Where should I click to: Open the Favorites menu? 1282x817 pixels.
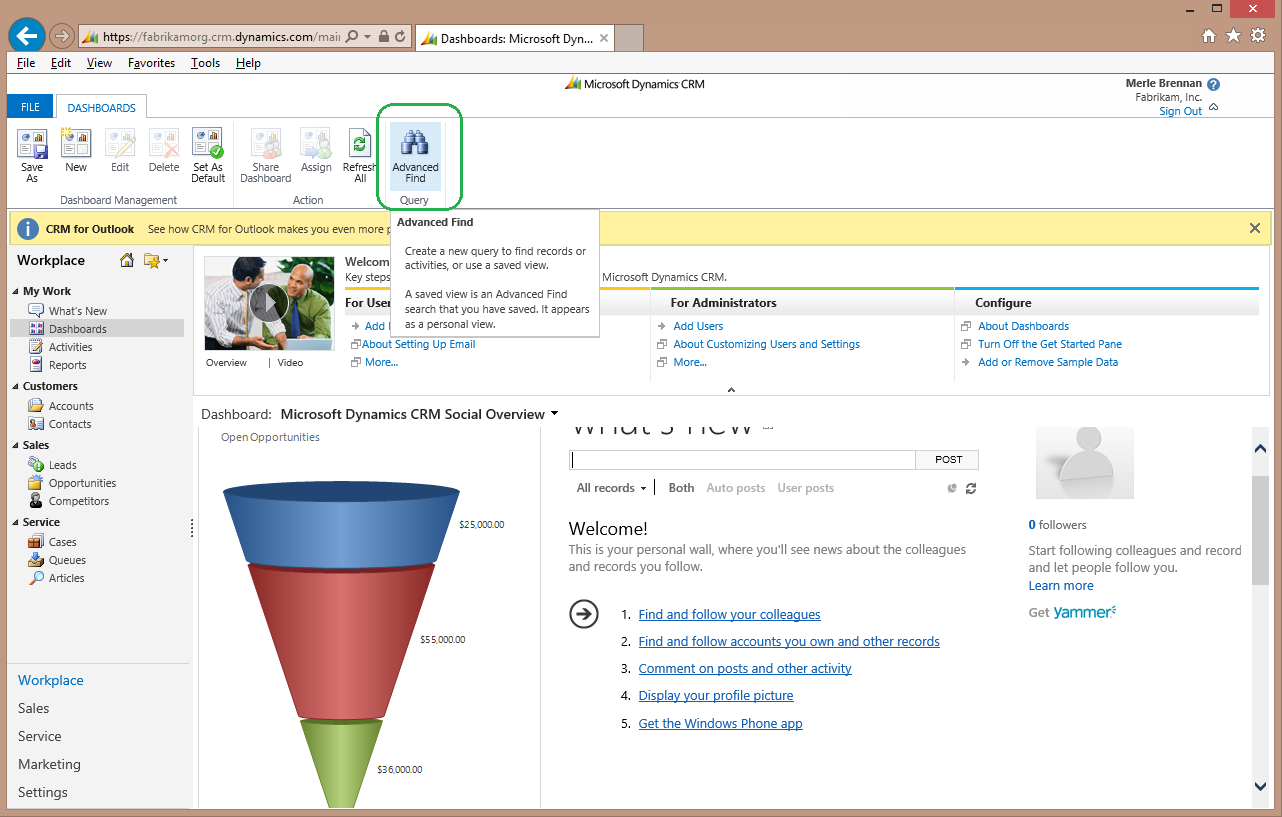tap(151, 63)
